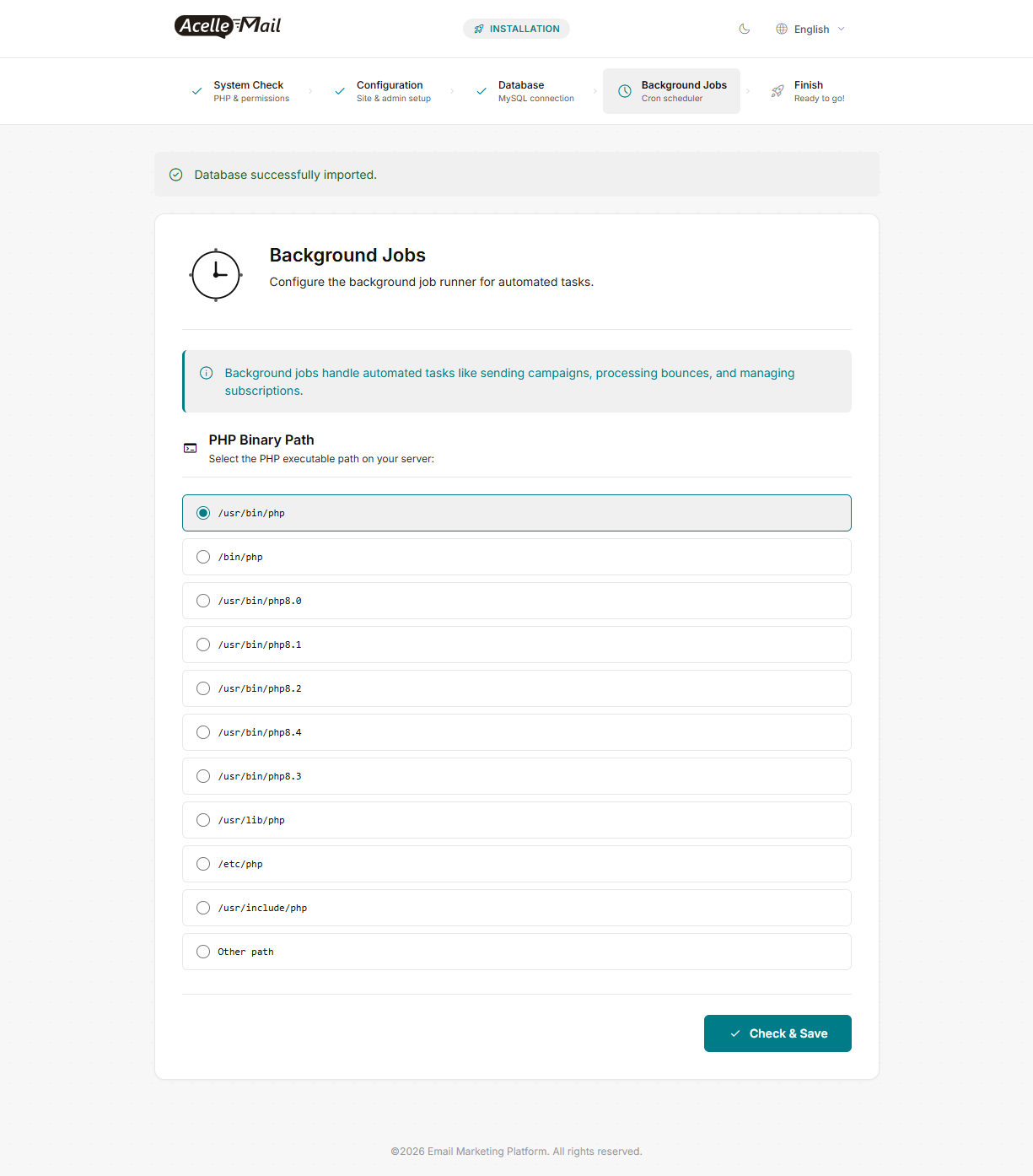This screenshot has width=1033, height=1176.
Task: Click the chevron after Configuration step
Action: [x=452, y=91]
